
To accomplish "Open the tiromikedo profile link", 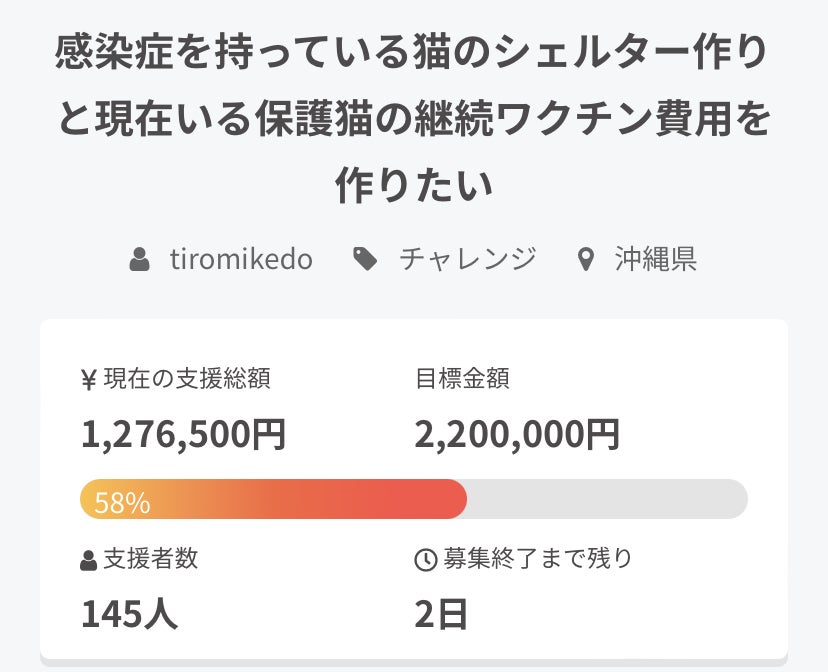I will tap(241, 260).
